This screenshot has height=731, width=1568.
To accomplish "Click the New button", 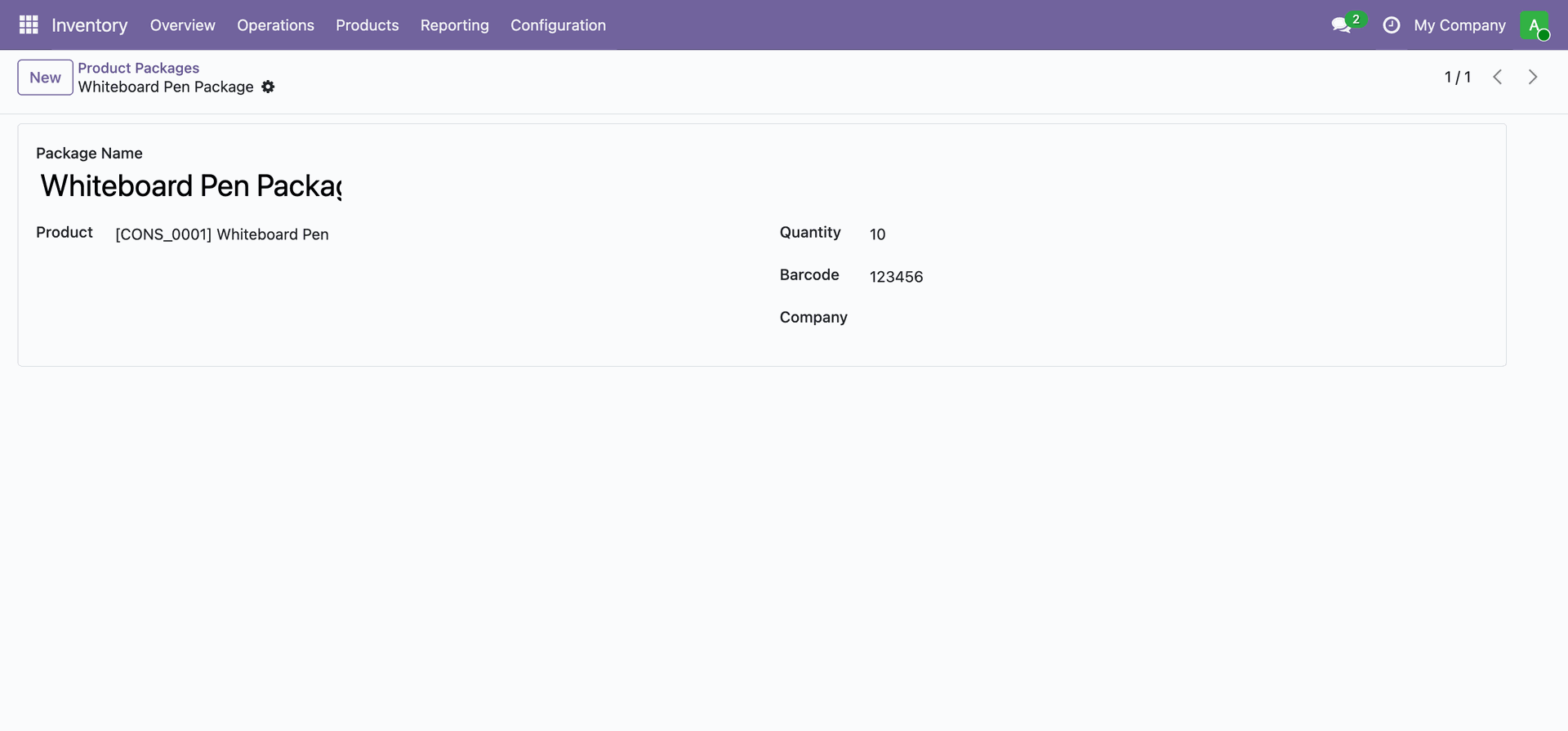I will coord(45,78).
